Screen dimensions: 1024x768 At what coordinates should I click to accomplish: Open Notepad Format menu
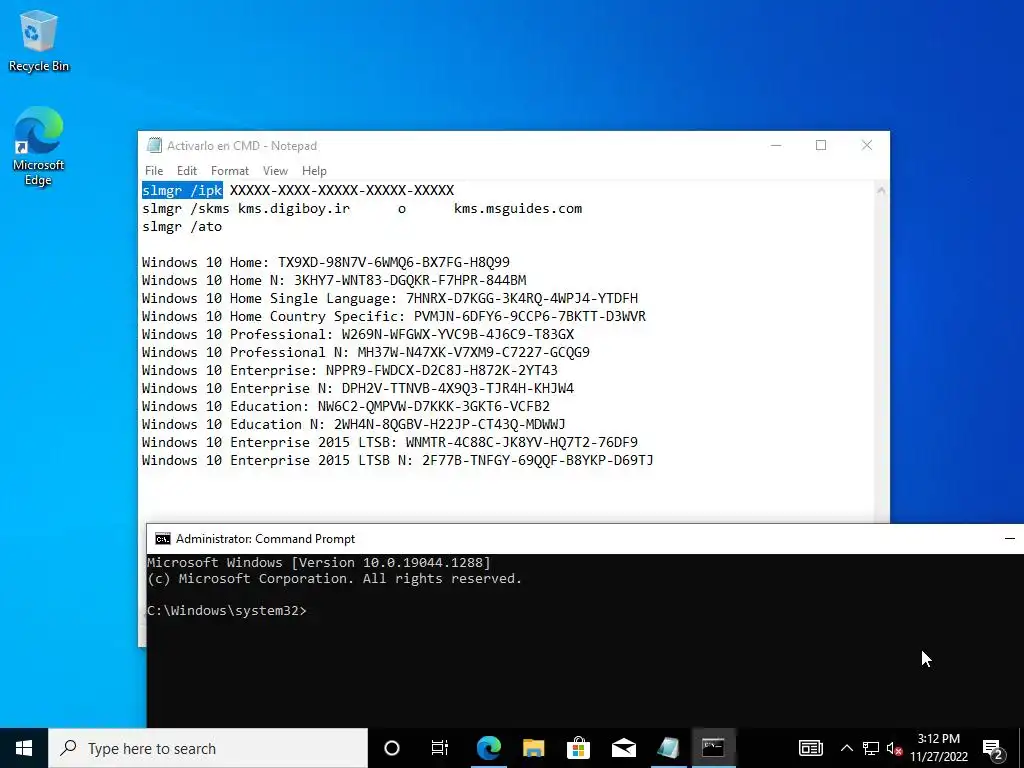coord(230,170)
